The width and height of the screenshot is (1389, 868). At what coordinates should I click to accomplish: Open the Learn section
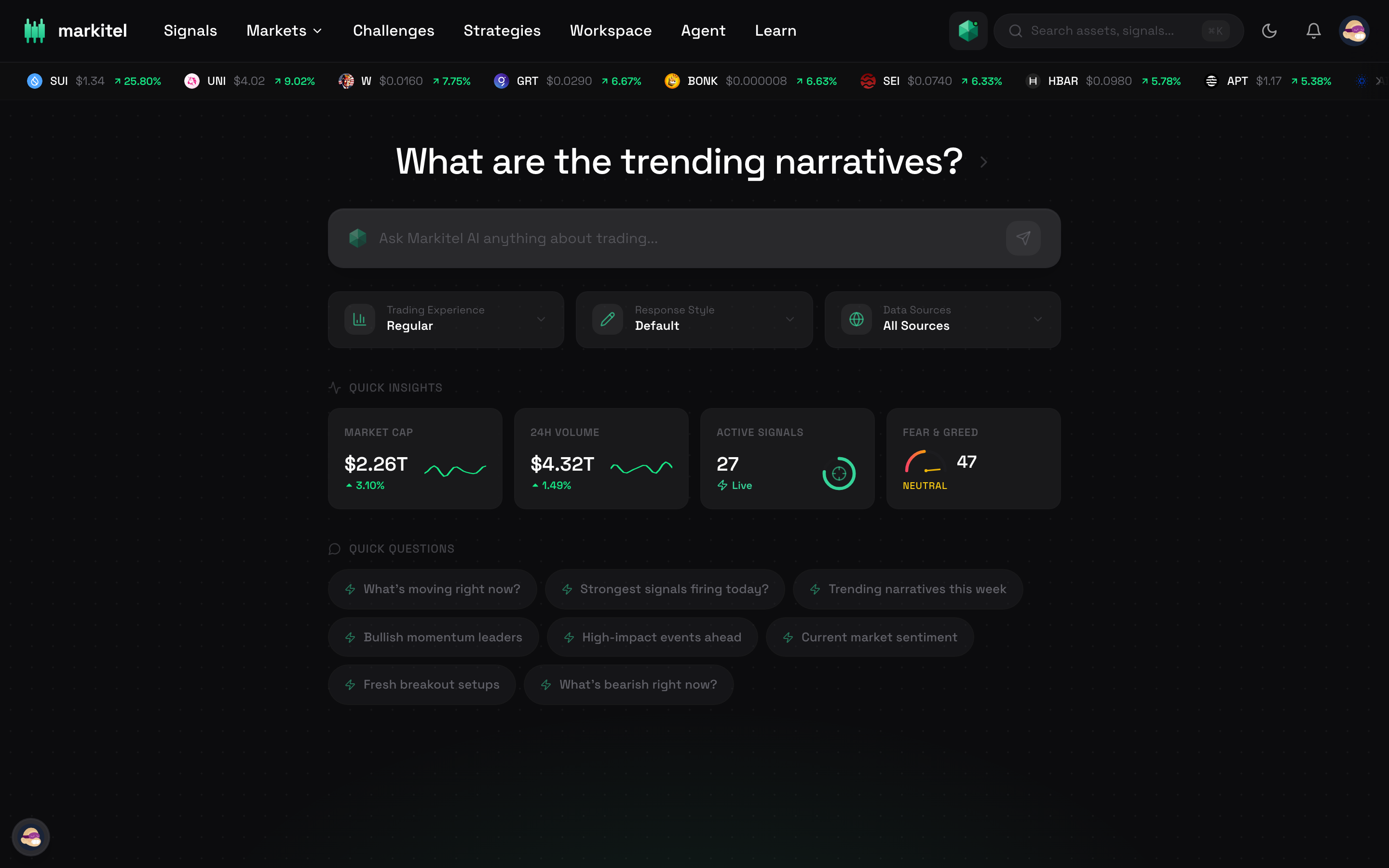[776, 31]
